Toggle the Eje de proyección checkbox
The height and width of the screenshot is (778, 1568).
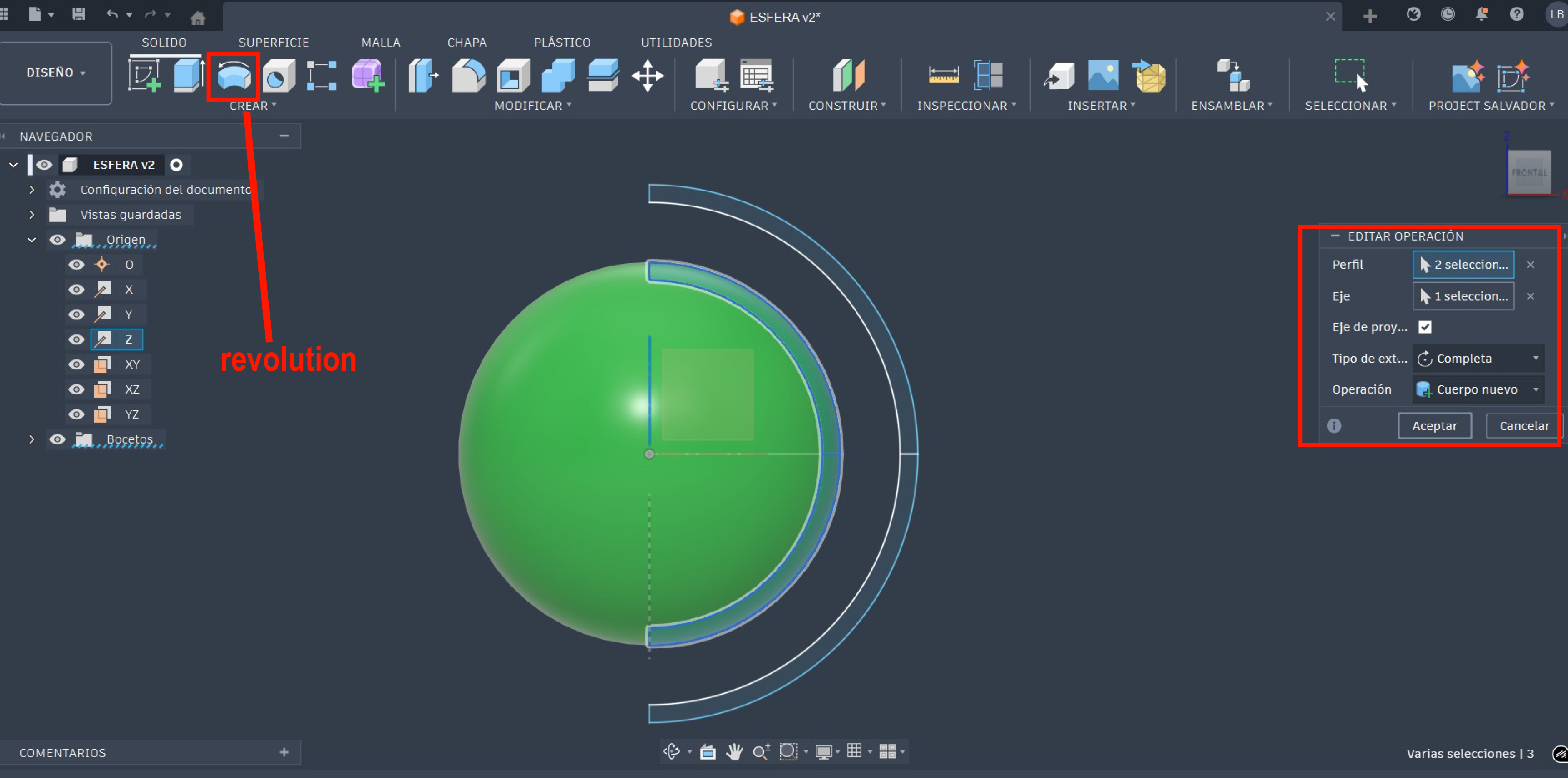[x=1424, y=327]
